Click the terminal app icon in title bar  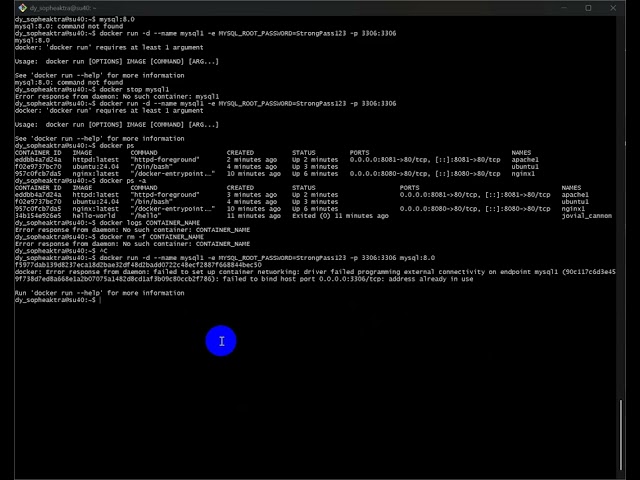pos(23,8)
